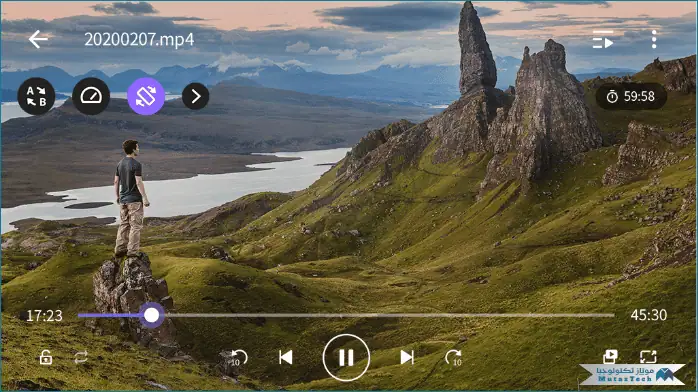The height and width of the screenshot is (392, 698).
Task: Go back using the arrow icon
Action: 38,39
